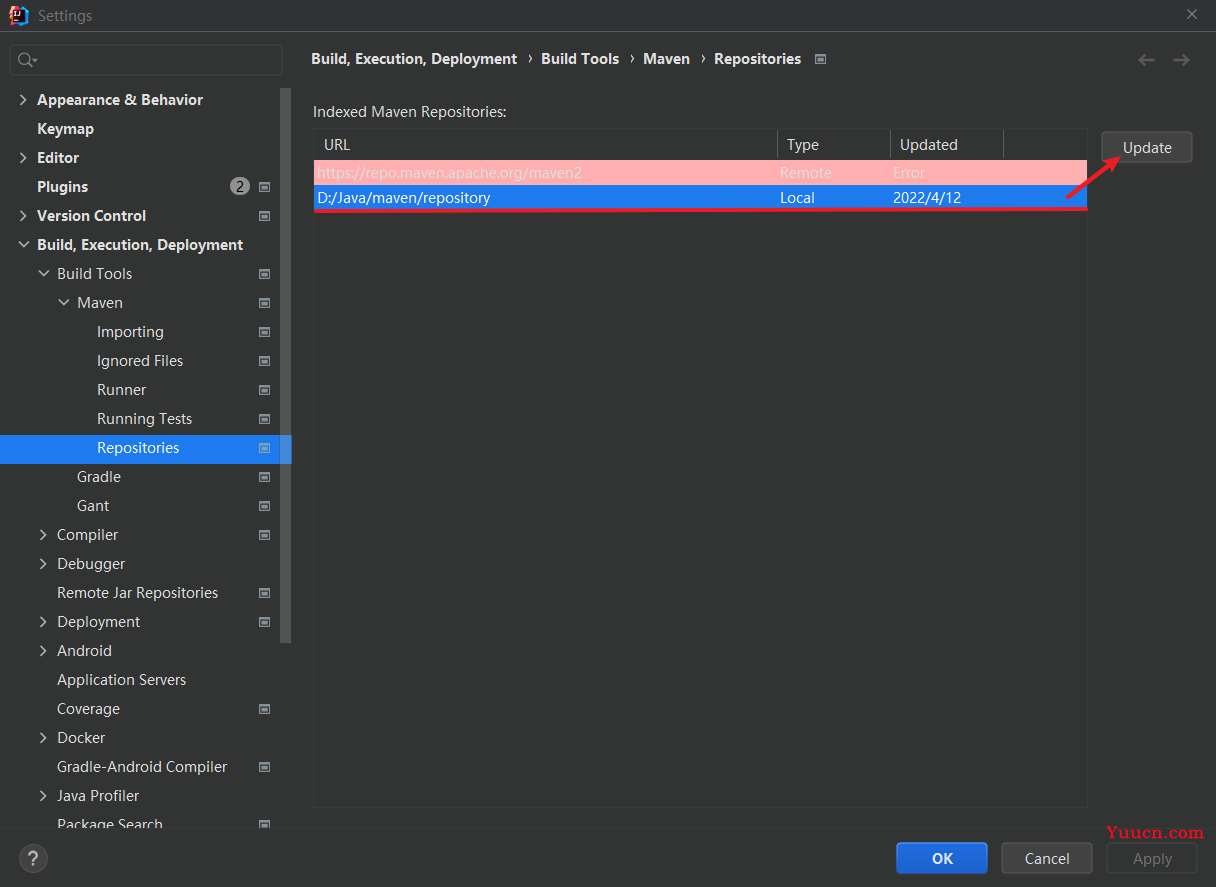This screenshot has height=887, width=1216.
Task: Select Runner under Maven
Action: 121,390
